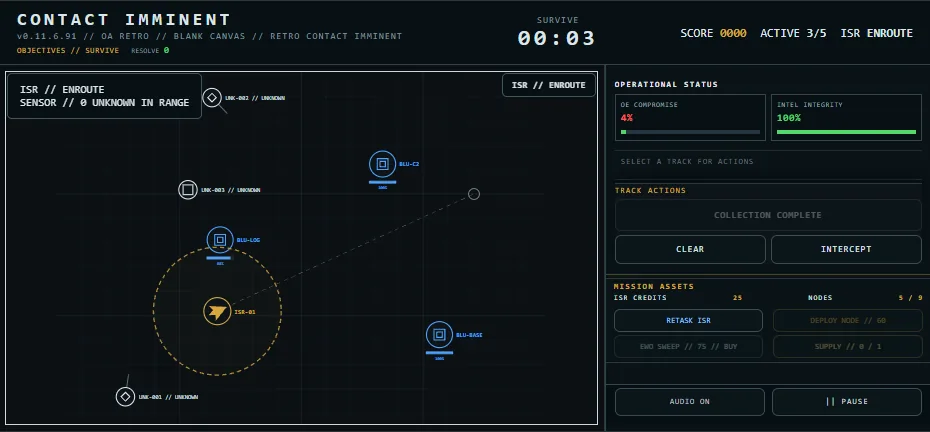Click the TRACK ACTIONS heading
930x432 pixels.
(x=650, y=190)
